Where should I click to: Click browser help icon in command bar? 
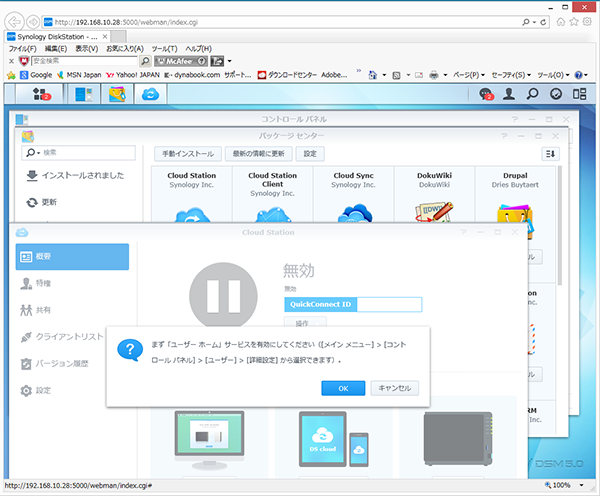(578, 75)
